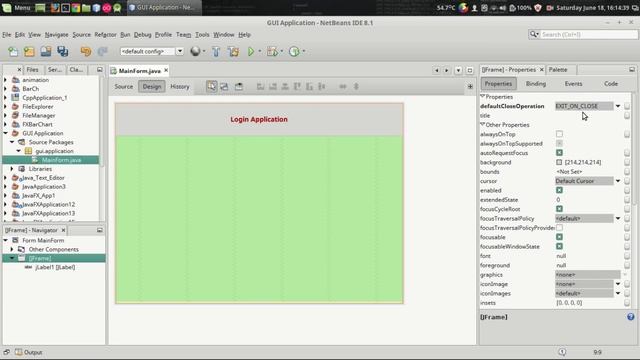
Task: Collapse the Other Properties section
Action: click(x=482, y=124)
